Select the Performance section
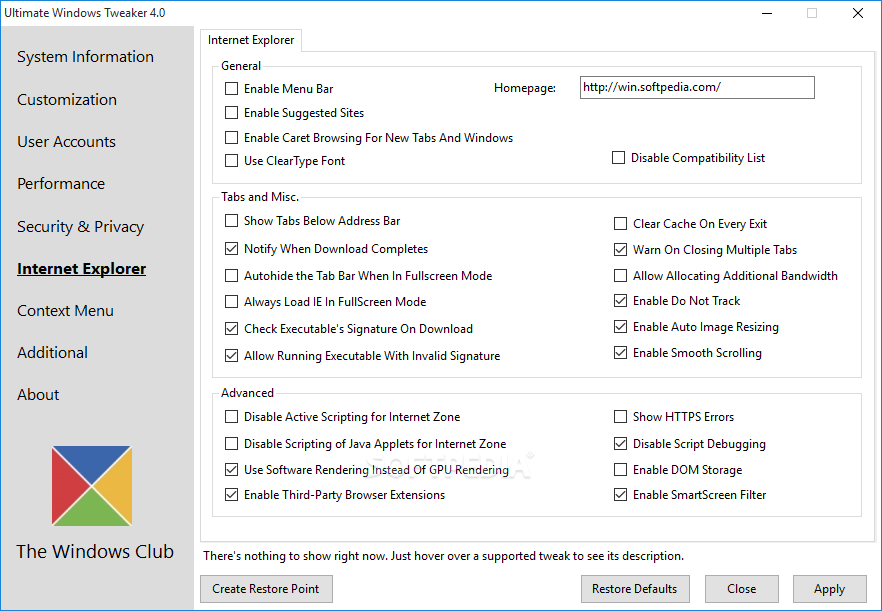 point(61,184)
